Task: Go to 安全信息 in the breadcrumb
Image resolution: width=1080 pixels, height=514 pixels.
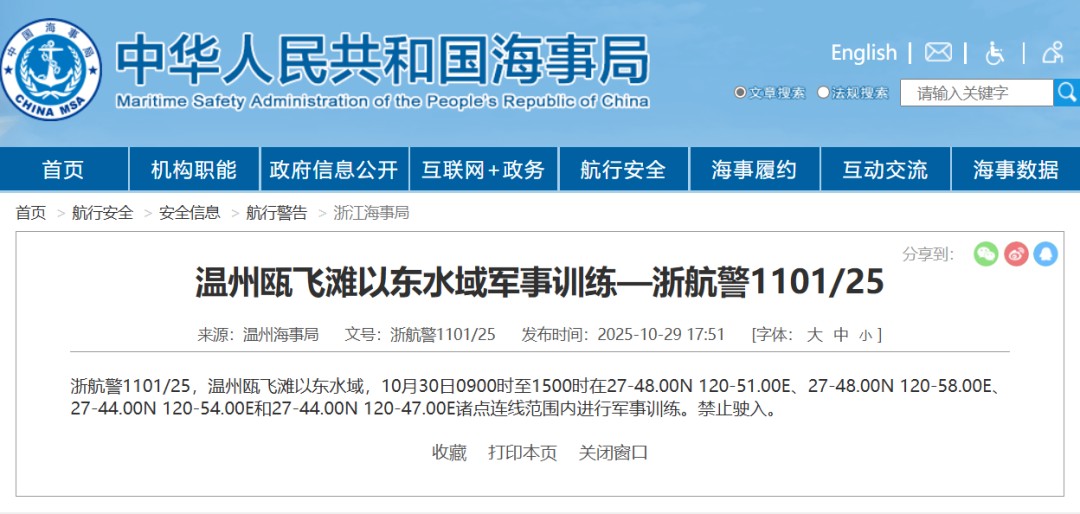Action: (x=190, y=213)
